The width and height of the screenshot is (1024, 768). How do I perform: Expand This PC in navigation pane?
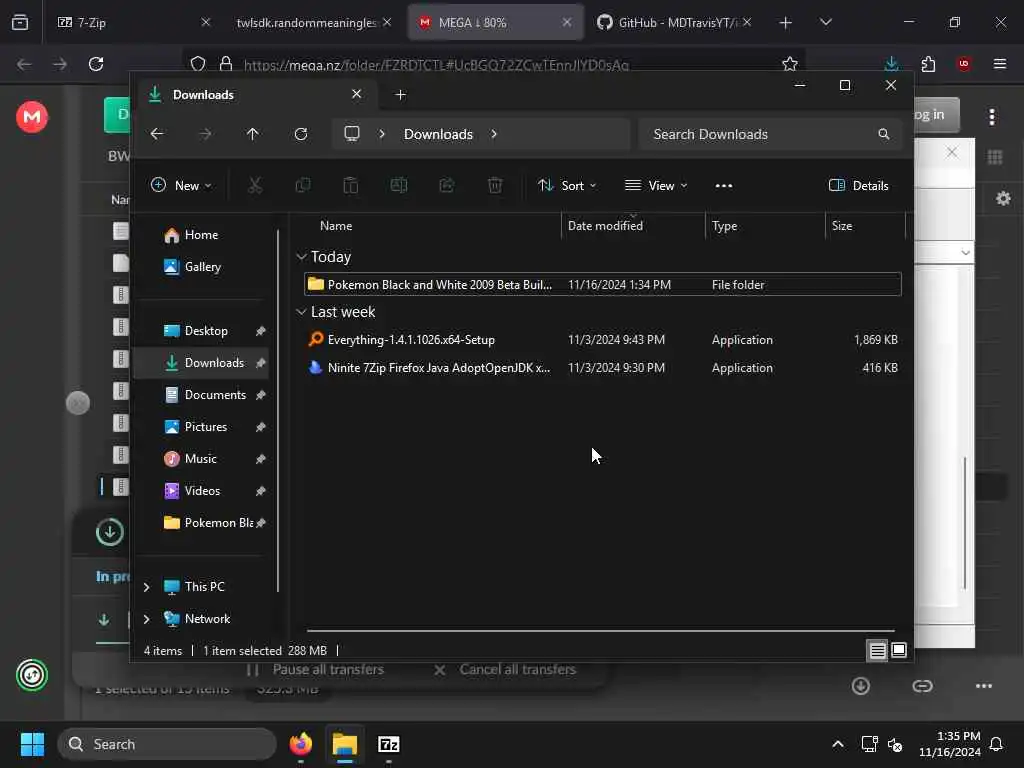[x=146, y=587]
